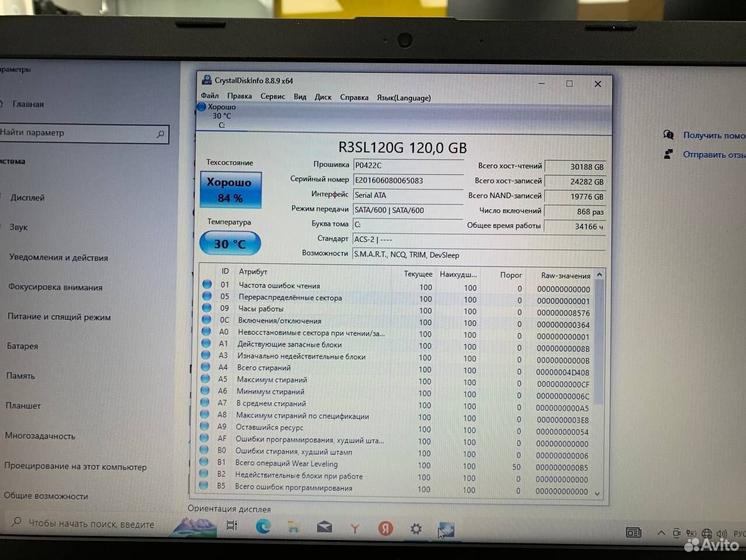The width and height of the screenshot is (746, 560).
Task: Click status icon of attribute AF row
Action: tap(204, 438)
